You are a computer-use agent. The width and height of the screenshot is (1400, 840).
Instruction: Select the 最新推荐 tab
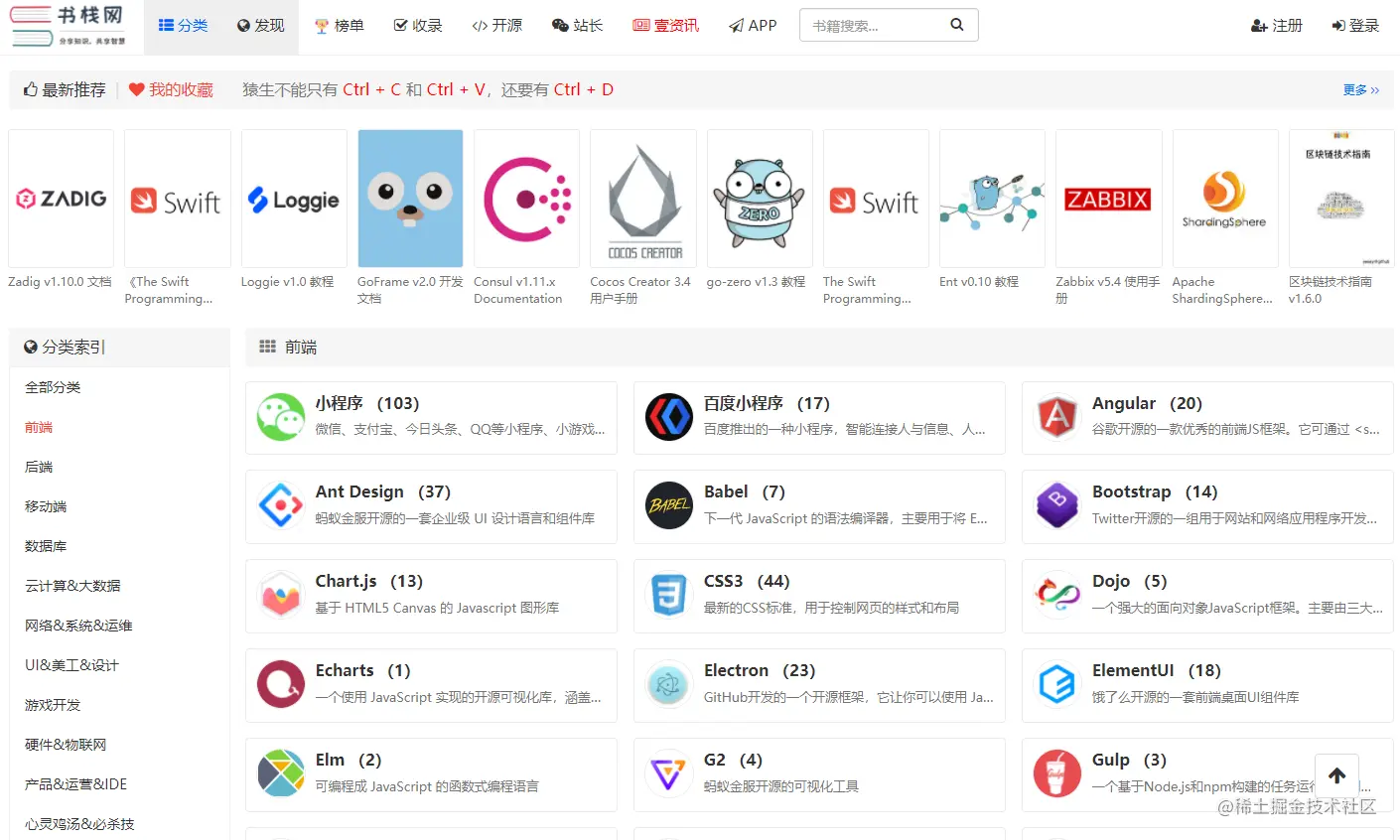point(65,89)
